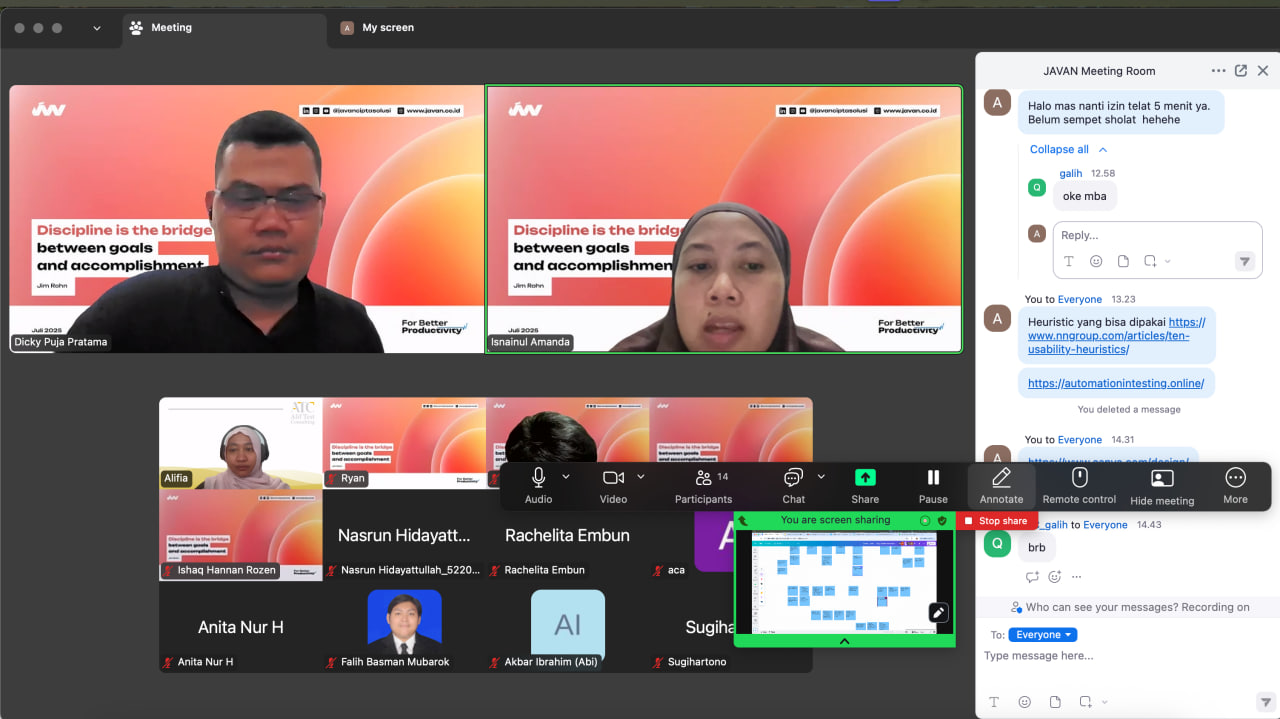Collapse the screen sharing preview
The height and width of the screenshot is (719, 1280).
(844, 641)
